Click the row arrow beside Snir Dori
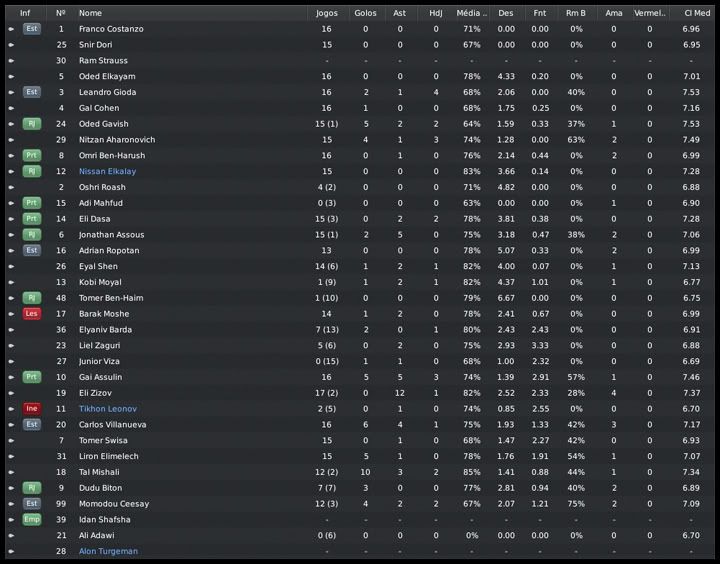 pyautogui.click(x=11, y=45)
